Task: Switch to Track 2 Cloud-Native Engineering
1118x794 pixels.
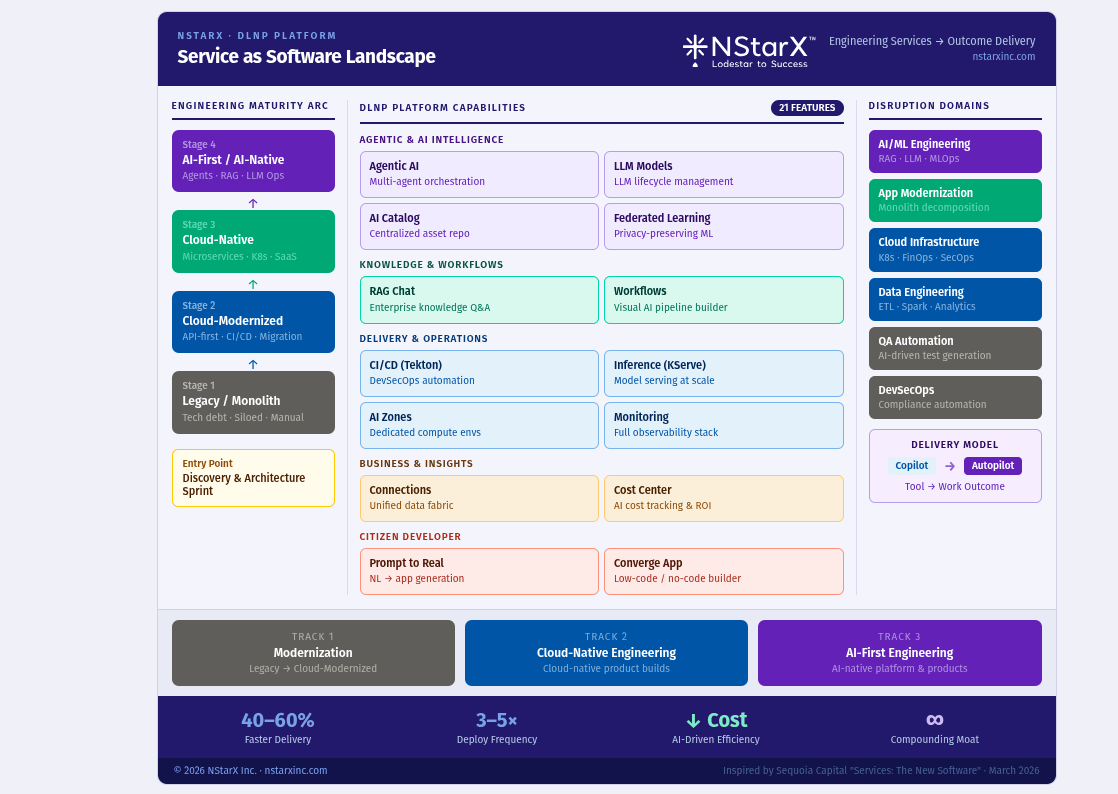Action: (x=606, y=652)
